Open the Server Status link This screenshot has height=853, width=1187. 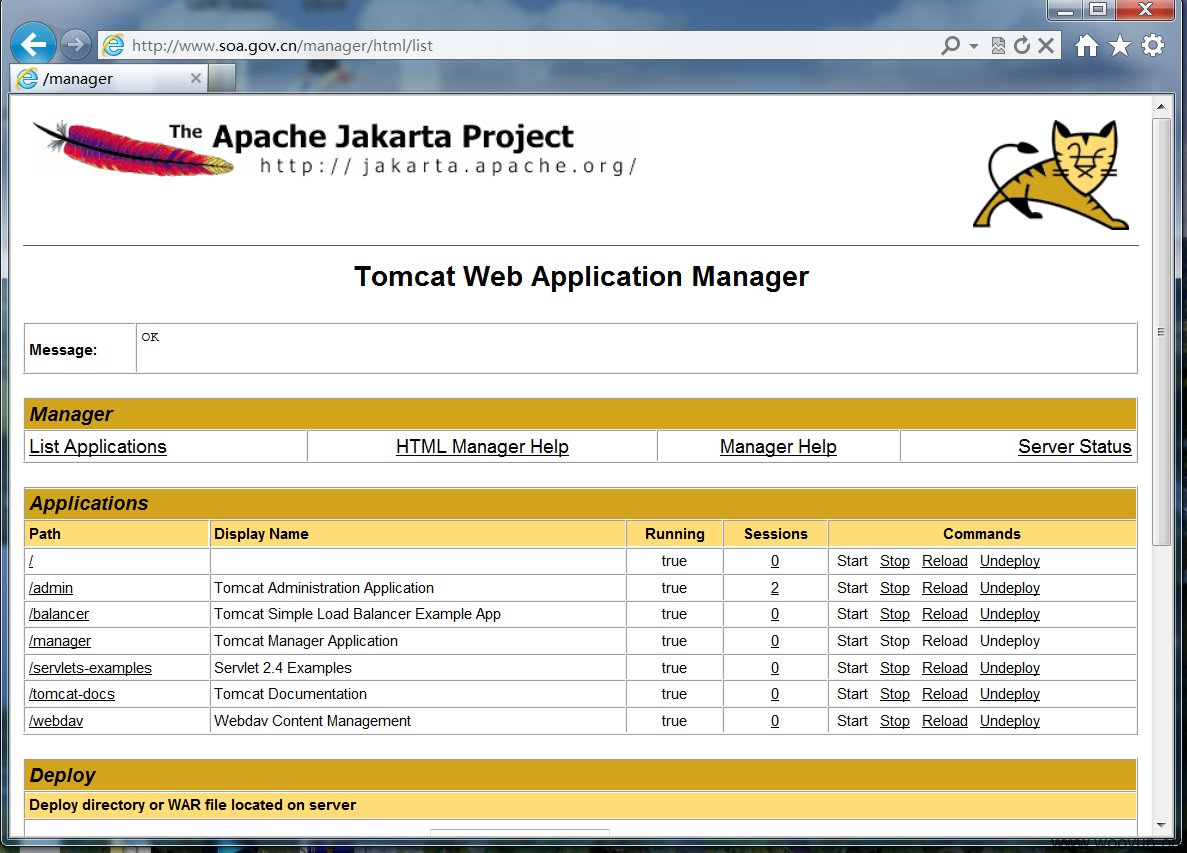[1075, 447]
